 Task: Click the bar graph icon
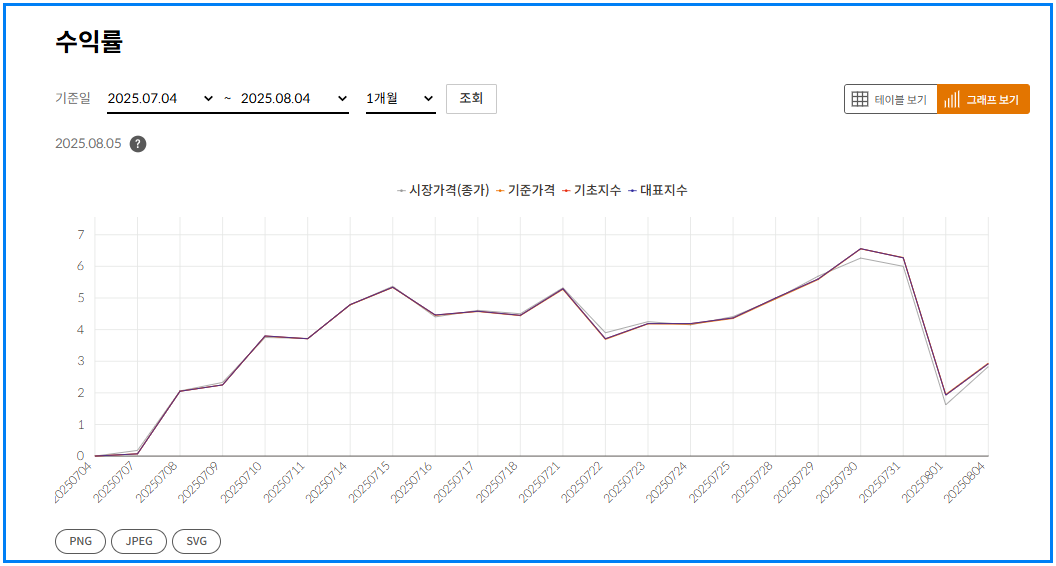point(952,99)
